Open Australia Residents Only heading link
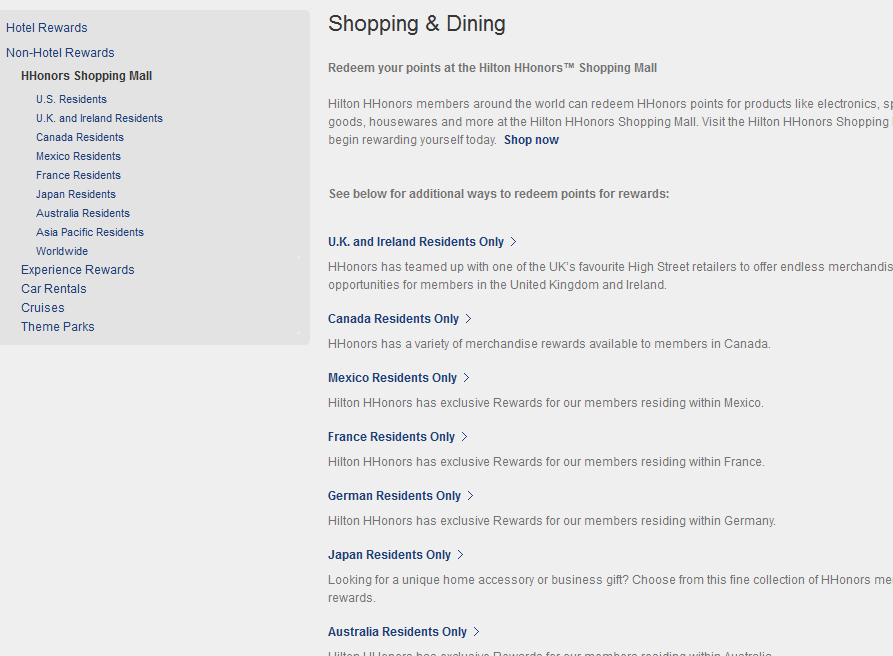The width and height of the screenshot is (893, 656). coord(397,632)
